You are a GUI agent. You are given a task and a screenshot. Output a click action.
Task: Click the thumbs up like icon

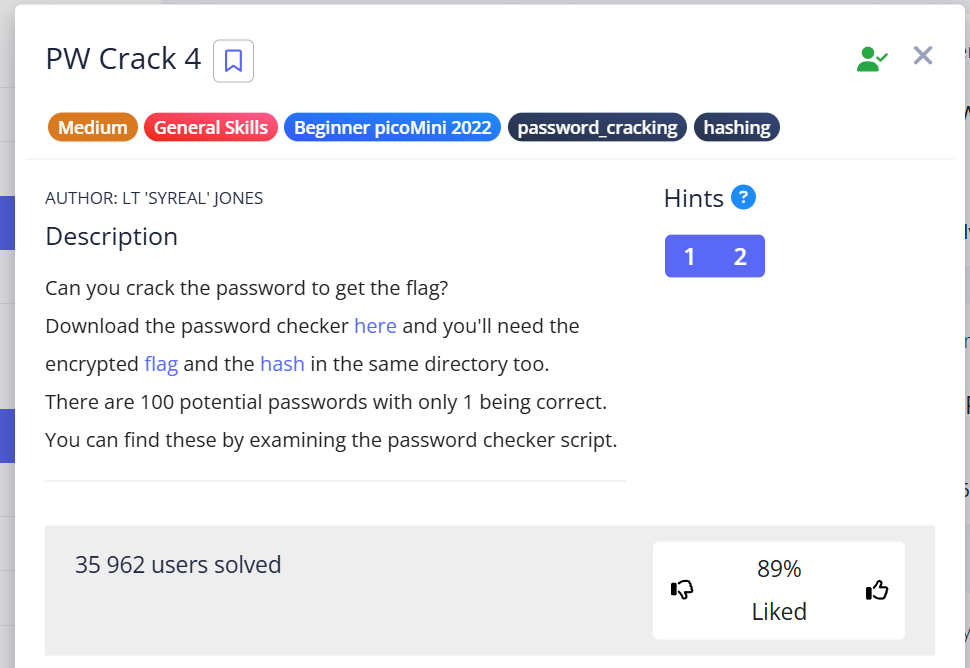(877, 590)
